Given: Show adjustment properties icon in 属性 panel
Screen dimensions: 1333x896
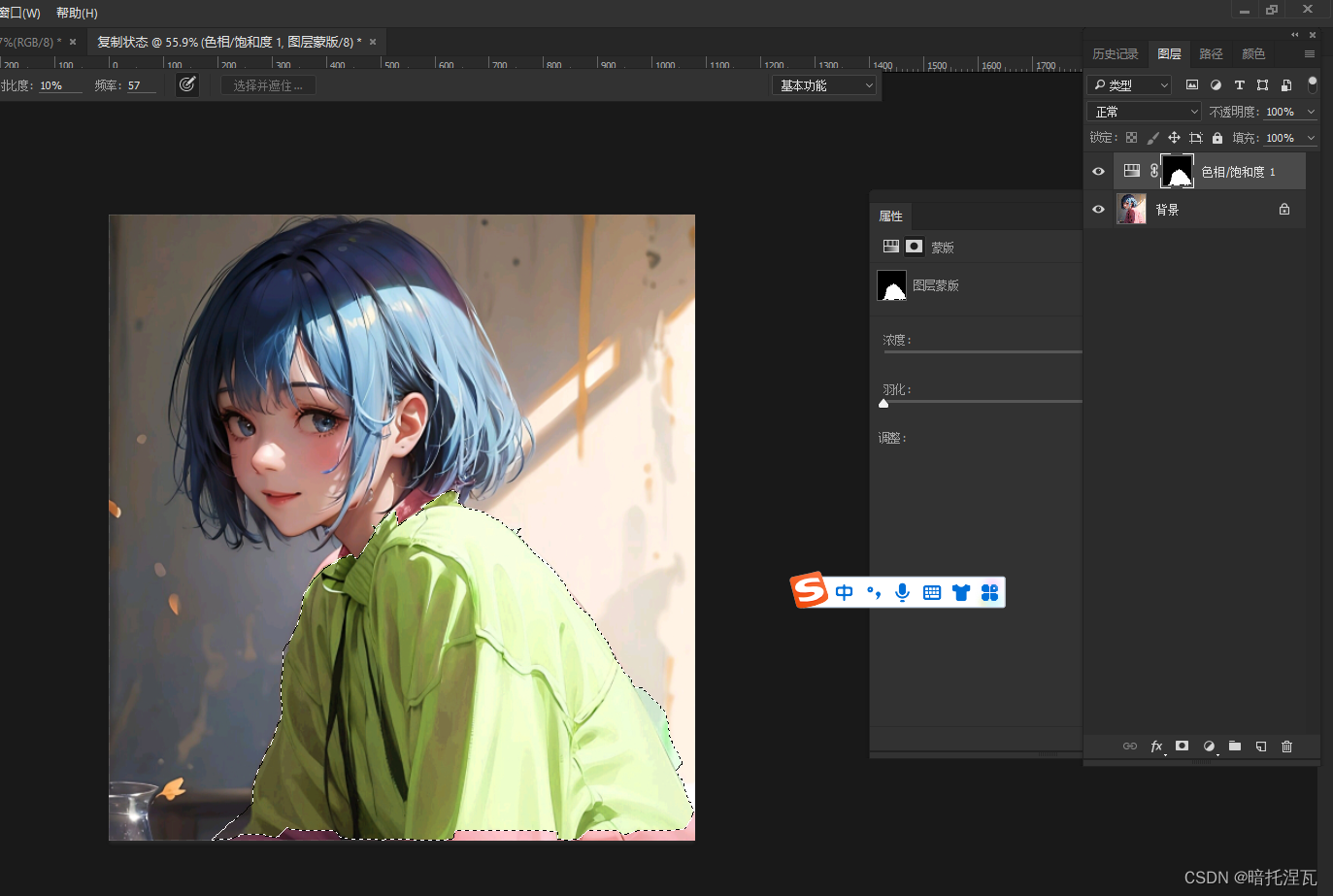Looking at the screenshot, I should pos(891,247).
